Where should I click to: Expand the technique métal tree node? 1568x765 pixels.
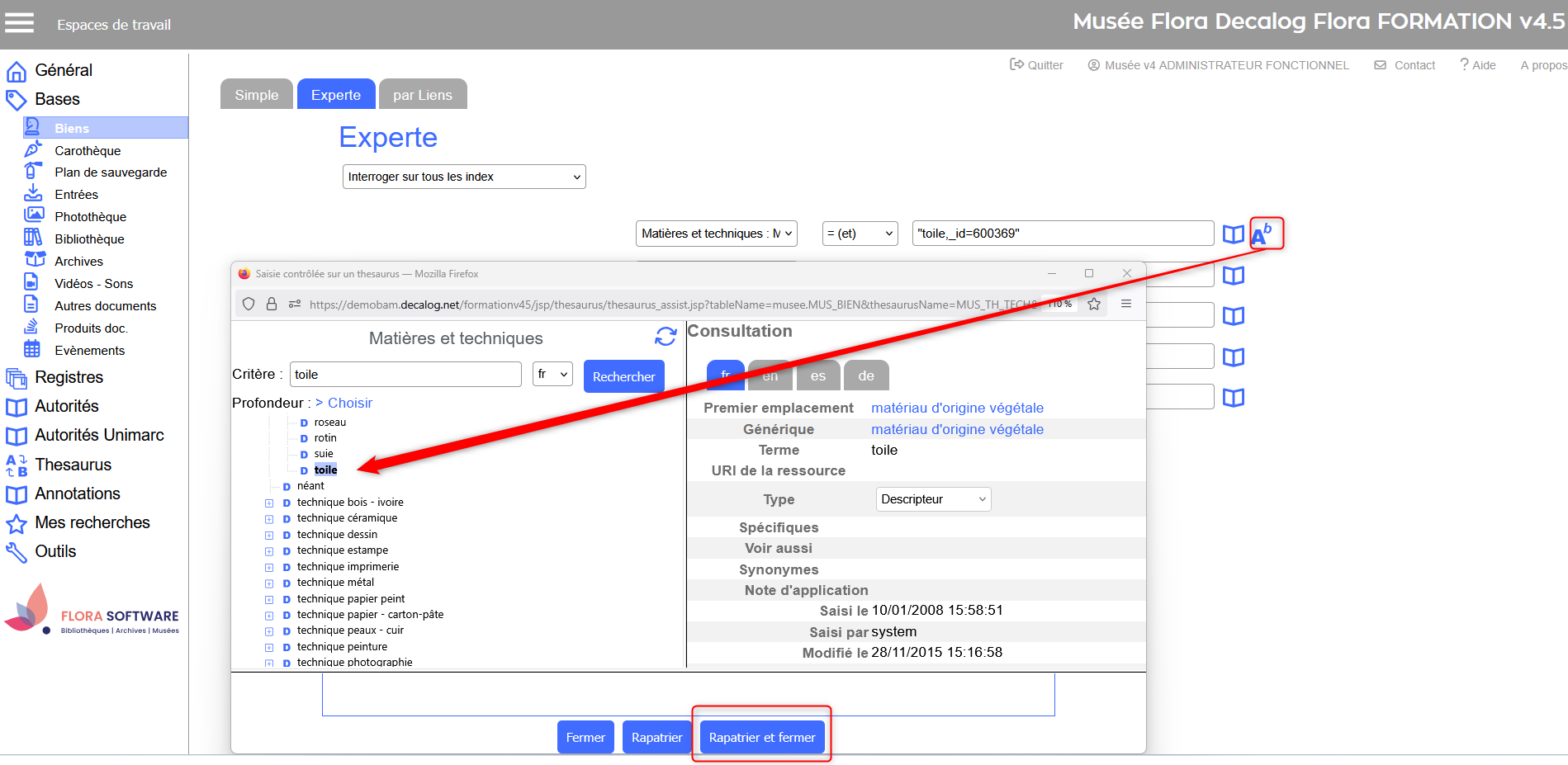pos(269,583)
